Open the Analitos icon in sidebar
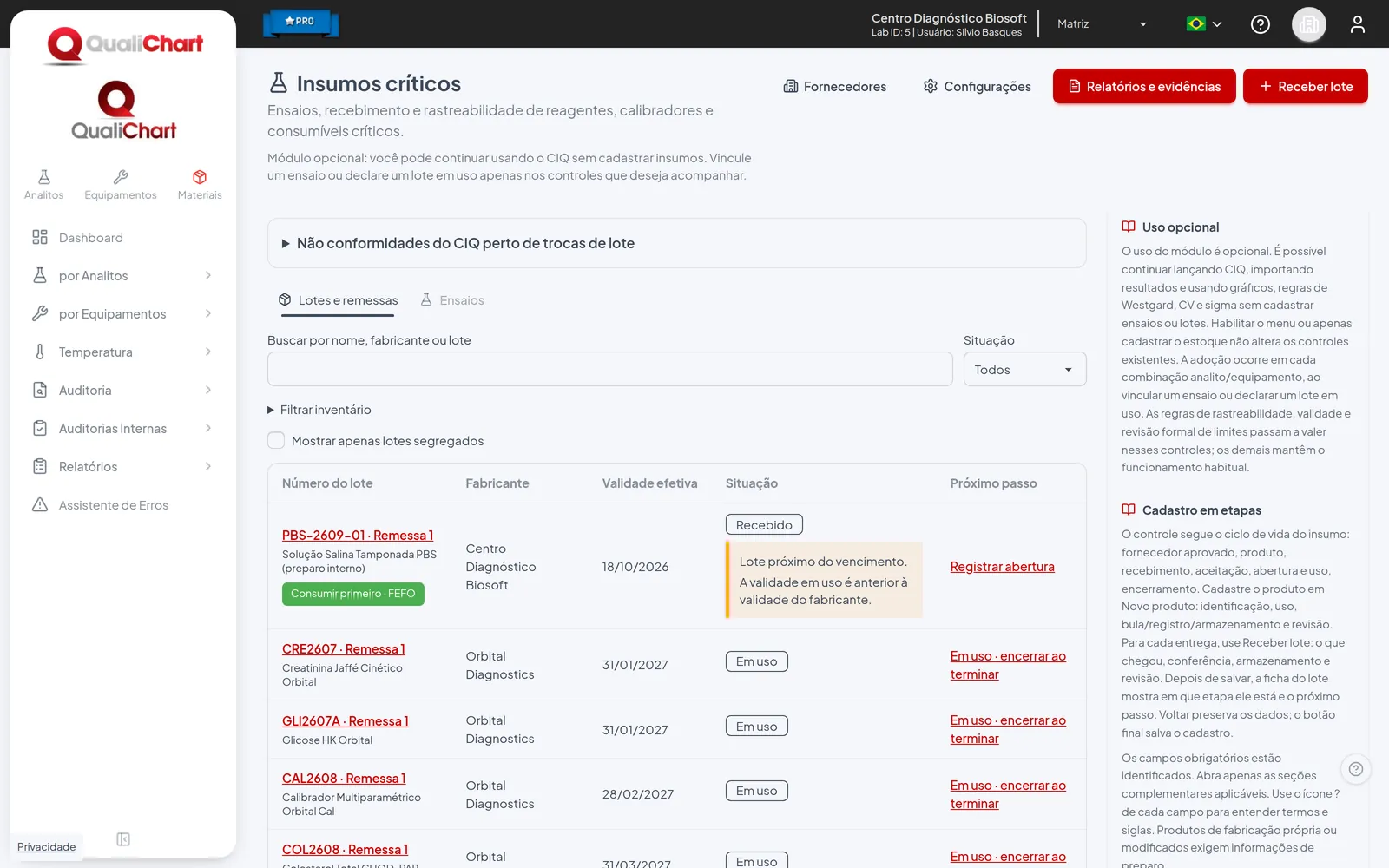The image size is (1389, 868). pyautogui.click(x=43, y=185)
